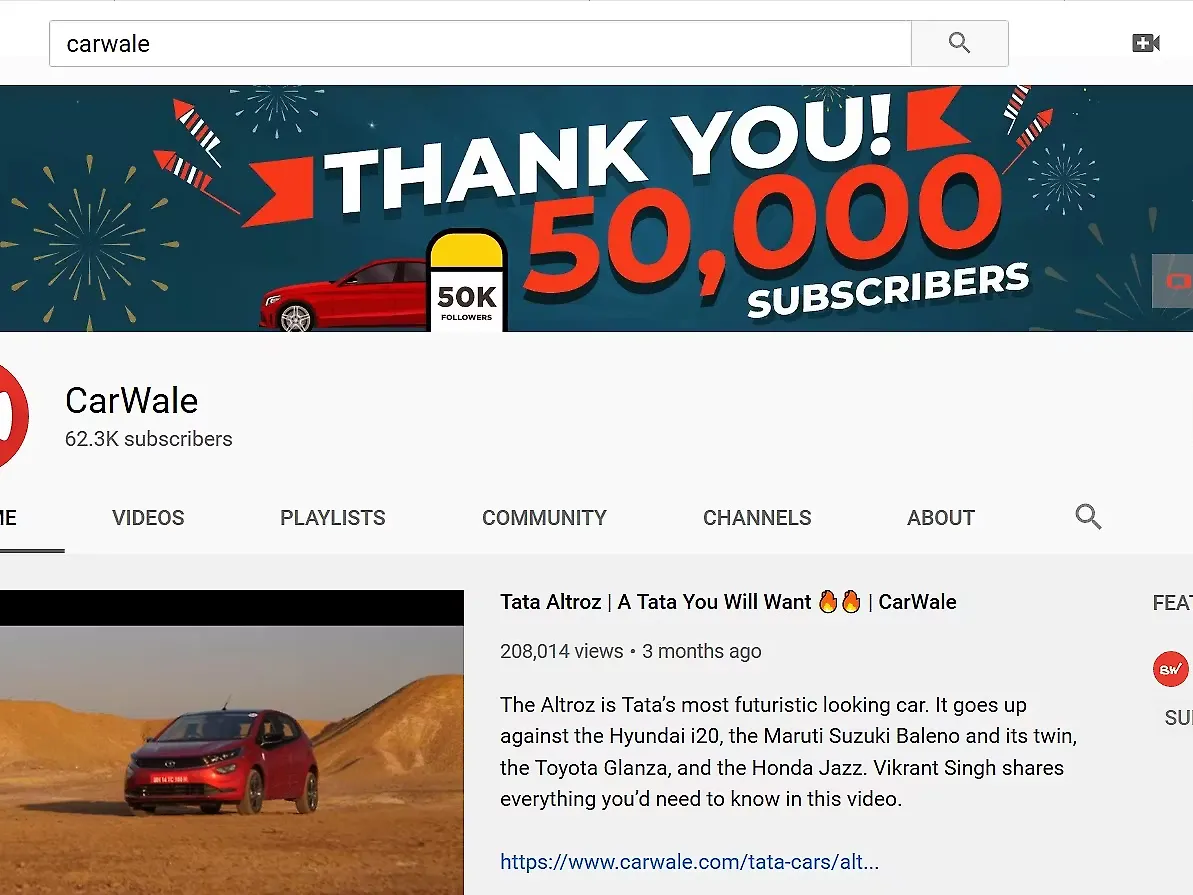This screenshot has height=895, width=1193.
Task: Go to the CHANNELS tab
Action: (x=757, y=518)
